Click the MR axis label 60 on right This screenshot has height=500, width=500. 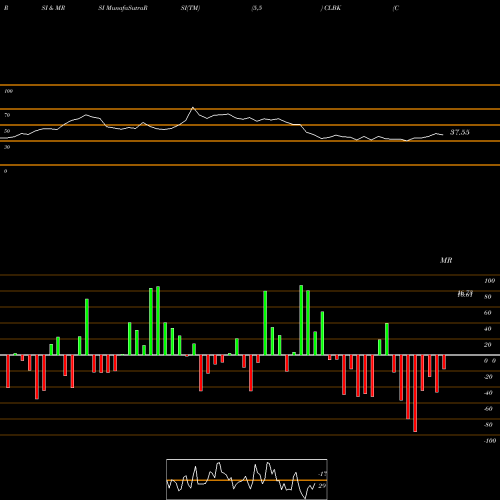[x=488, y=313]
